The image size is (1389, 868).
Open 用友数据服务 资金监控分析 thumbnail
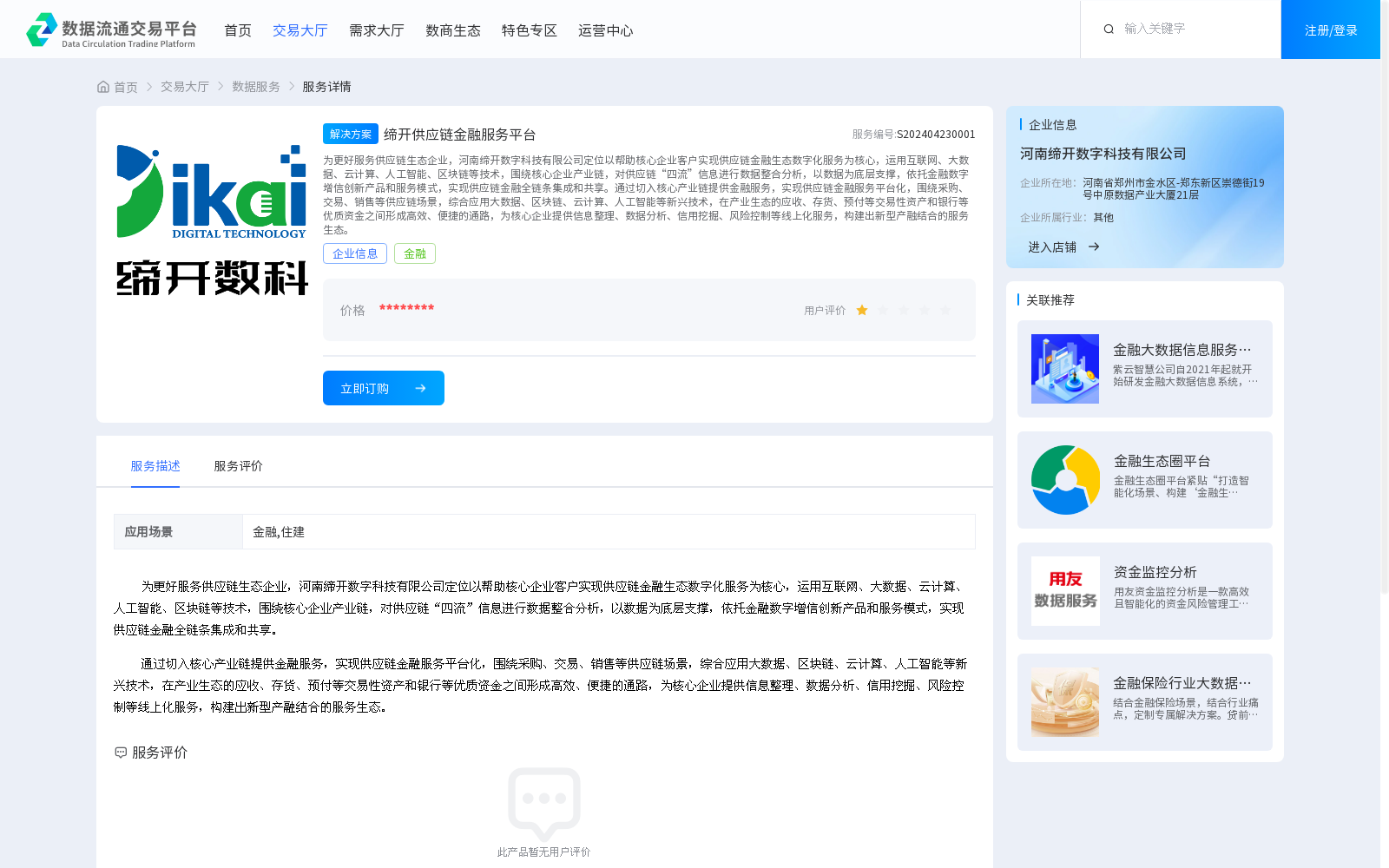tap(1065, 591)
